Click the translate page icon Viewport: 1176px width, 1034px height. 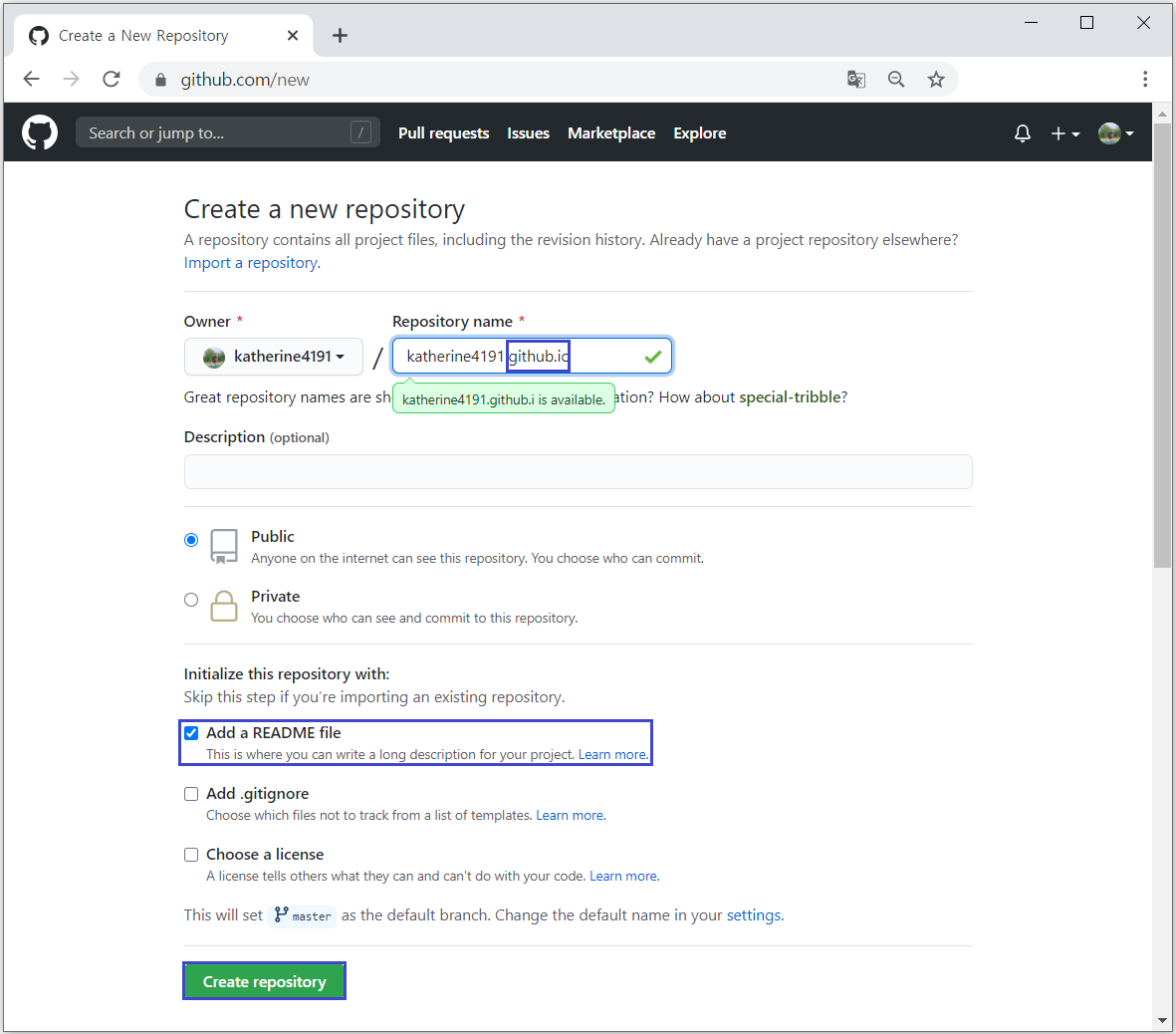[x=855, y=79]
